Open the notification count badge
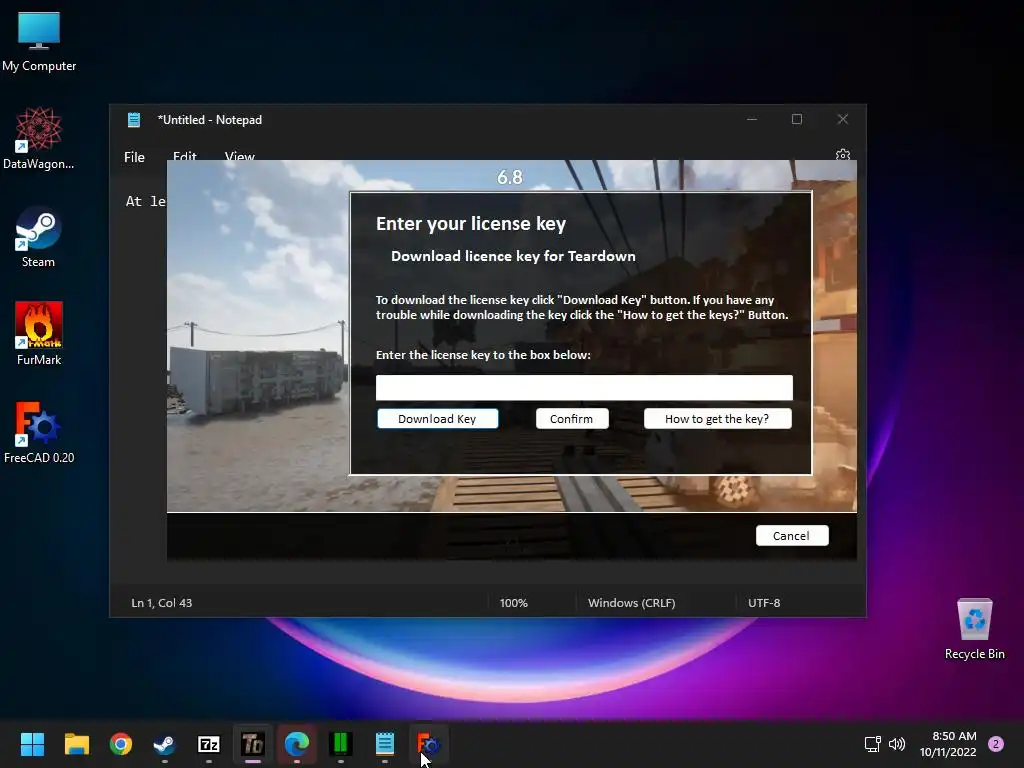1024x768 pixels. tap(996, 744)
